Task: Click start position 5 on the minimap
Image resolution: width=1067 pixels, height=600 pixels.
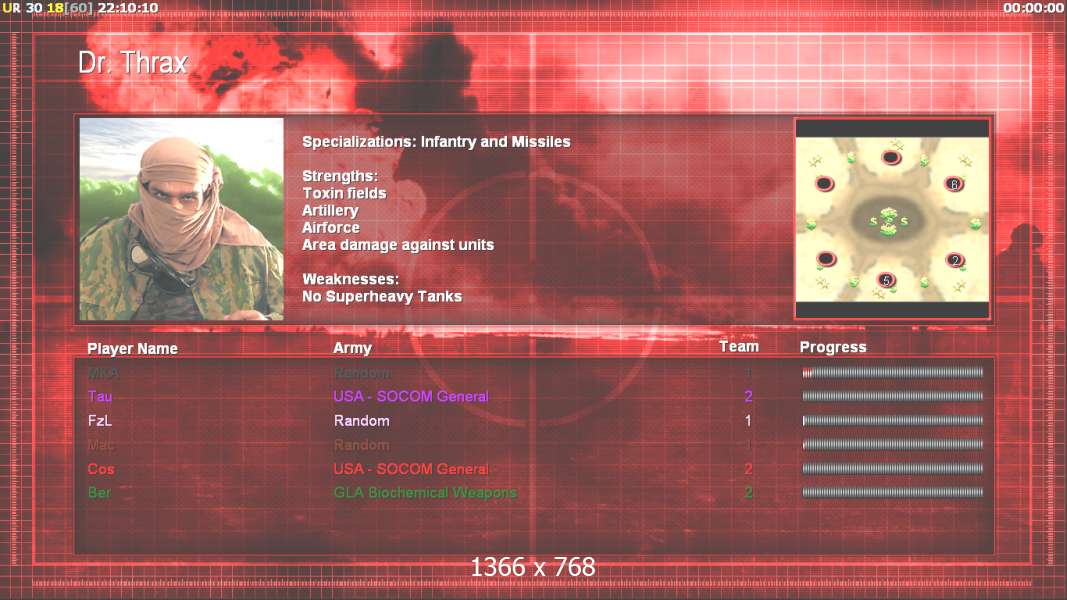Action: coord(886,280)
